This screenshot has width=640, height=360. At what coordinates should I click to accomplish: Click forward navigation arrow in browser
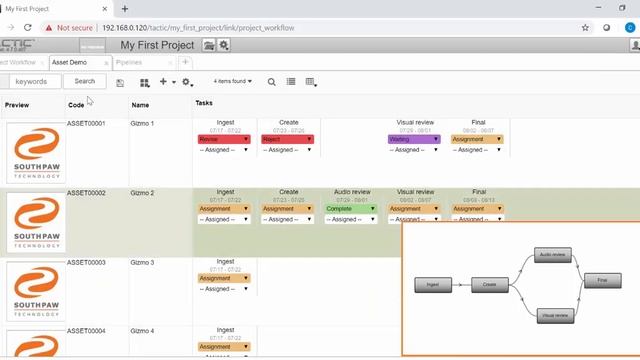(11, 28)
